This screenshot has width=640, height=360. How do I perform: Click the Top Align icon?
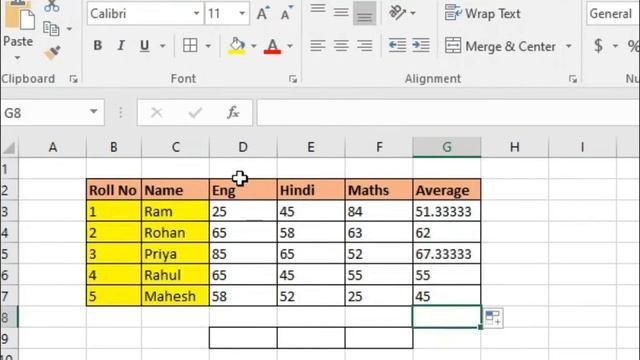pos(318,11)
